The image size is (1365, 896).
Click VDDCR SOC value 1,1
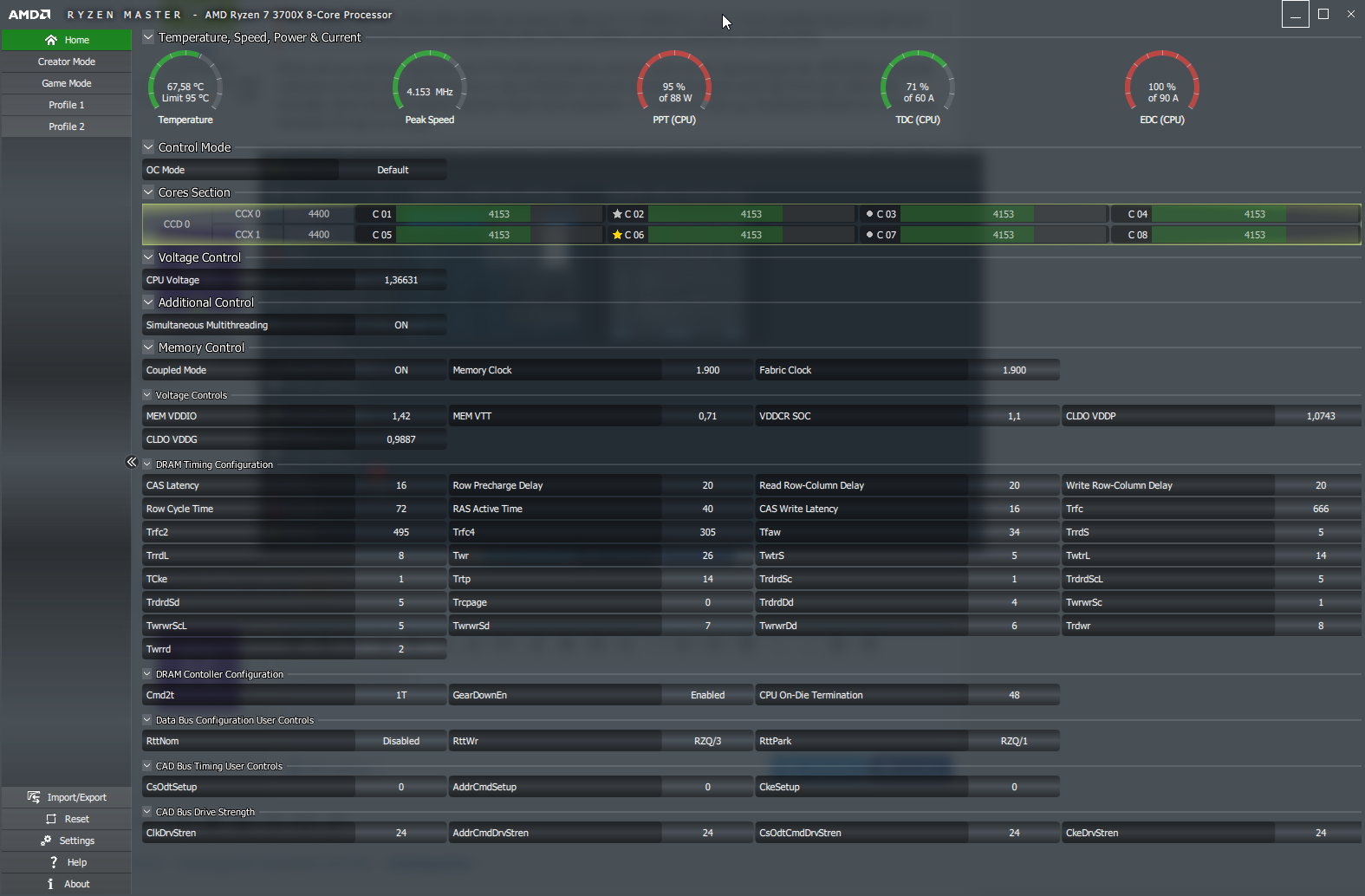pos(1014,416)
